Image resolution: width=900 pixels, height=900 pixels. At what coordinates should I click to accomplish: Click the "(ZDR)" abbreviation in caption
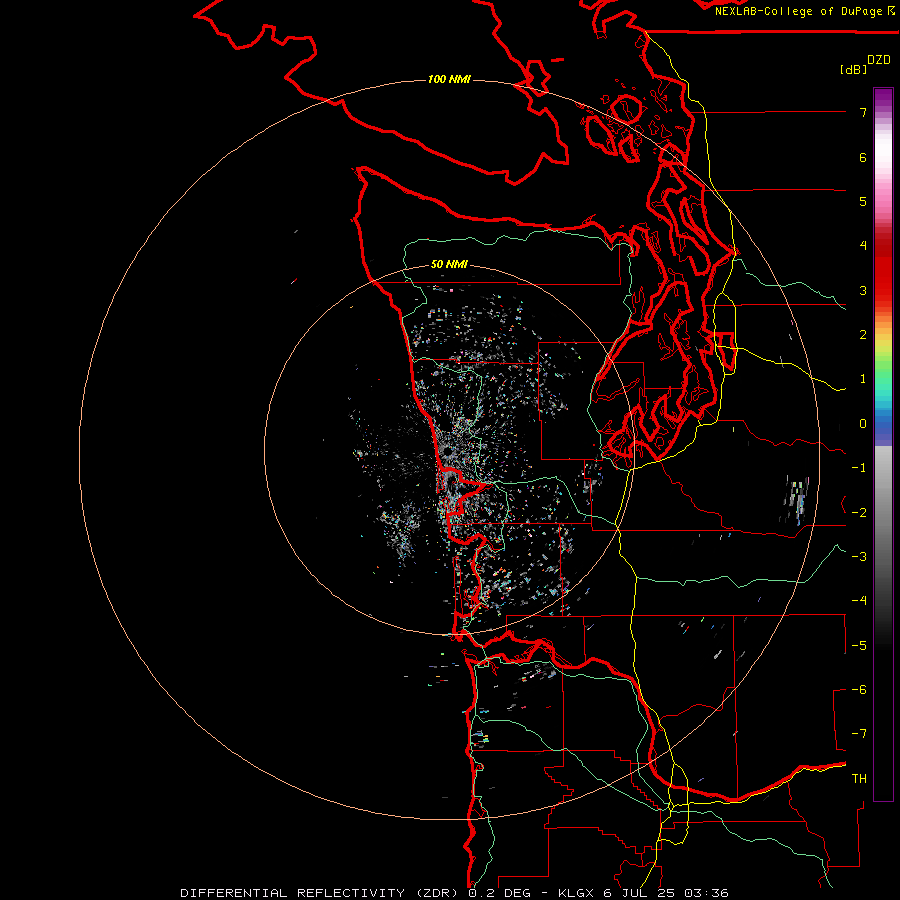point(437,893)
